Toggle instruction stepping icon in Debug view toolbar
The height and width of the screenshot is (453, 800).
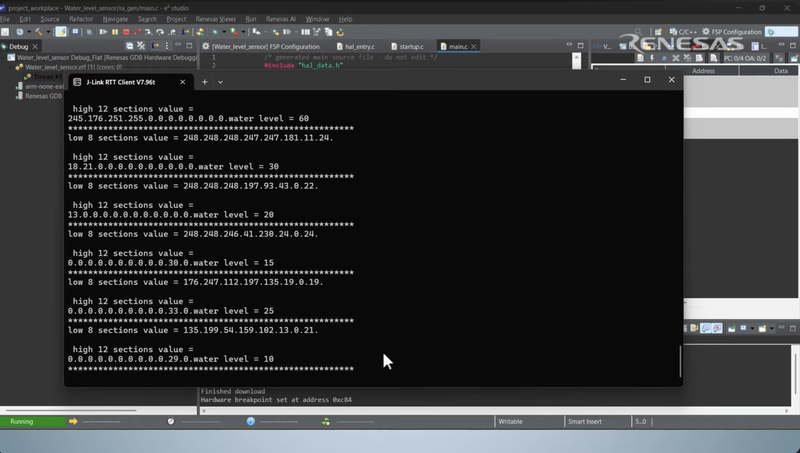pos(155,46)
